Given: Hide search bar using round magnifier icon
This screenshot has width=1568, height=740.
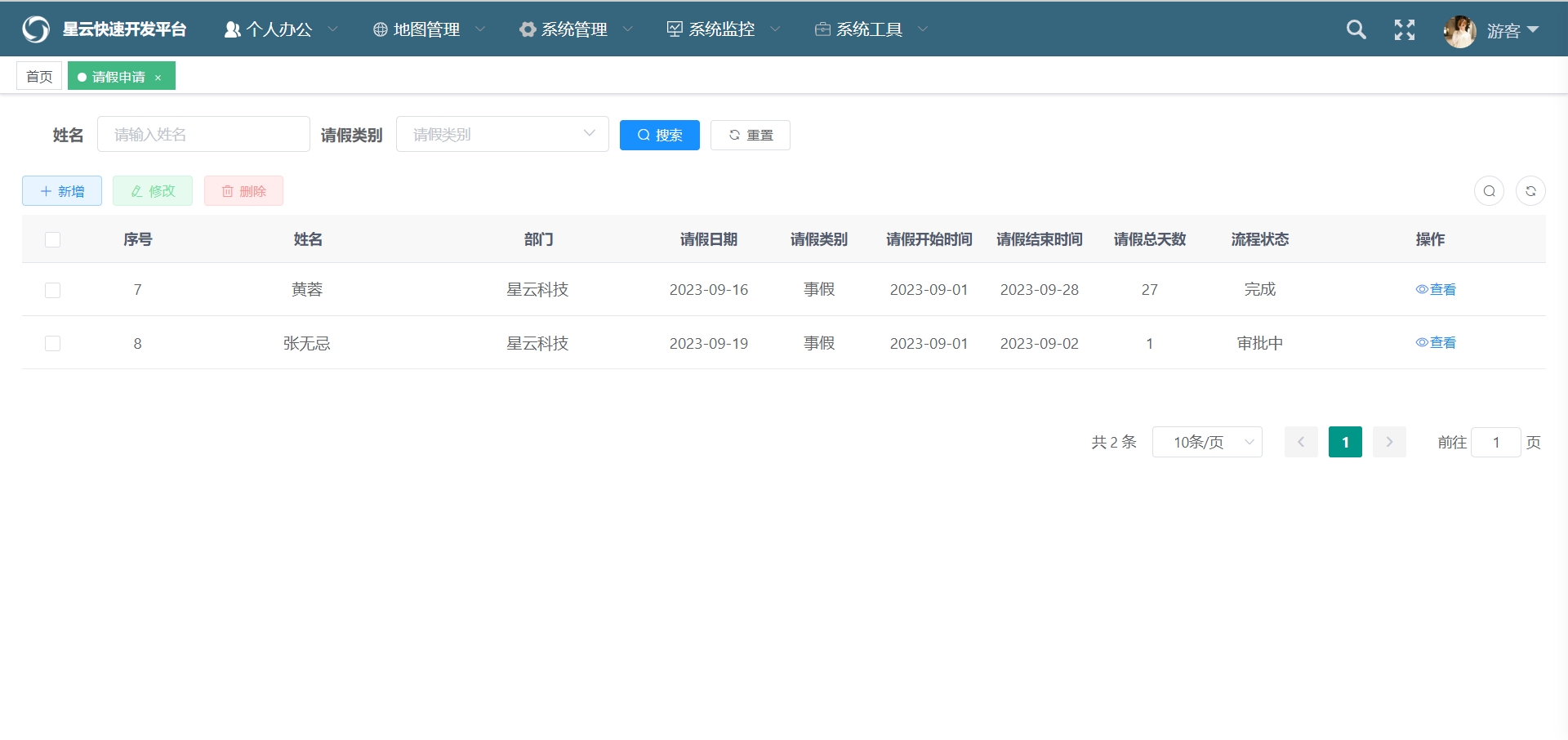Looking at the screenshot, I should point(1489,191).
